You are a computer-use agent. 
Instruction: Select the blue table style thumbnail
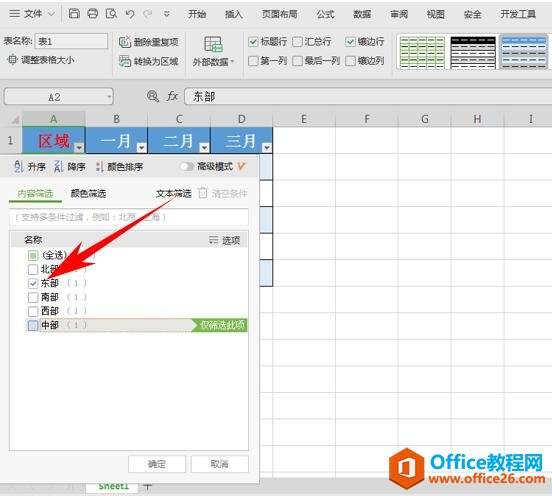[x=524, y=52]
